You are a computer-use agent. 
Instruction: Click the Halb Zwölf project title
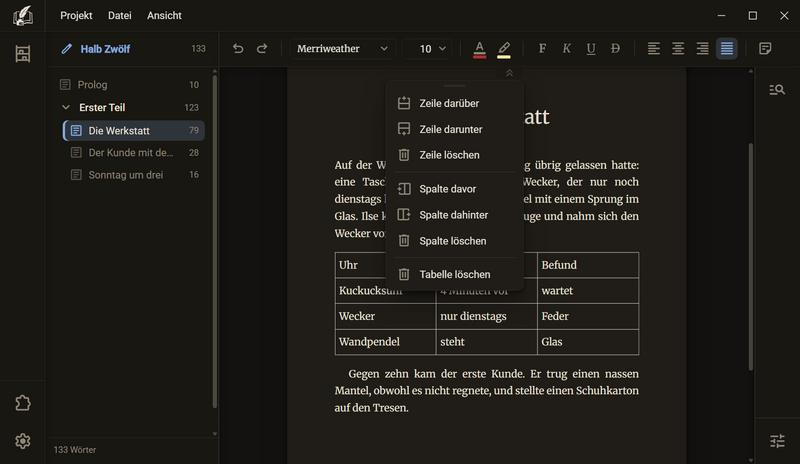tap(105, 49)
